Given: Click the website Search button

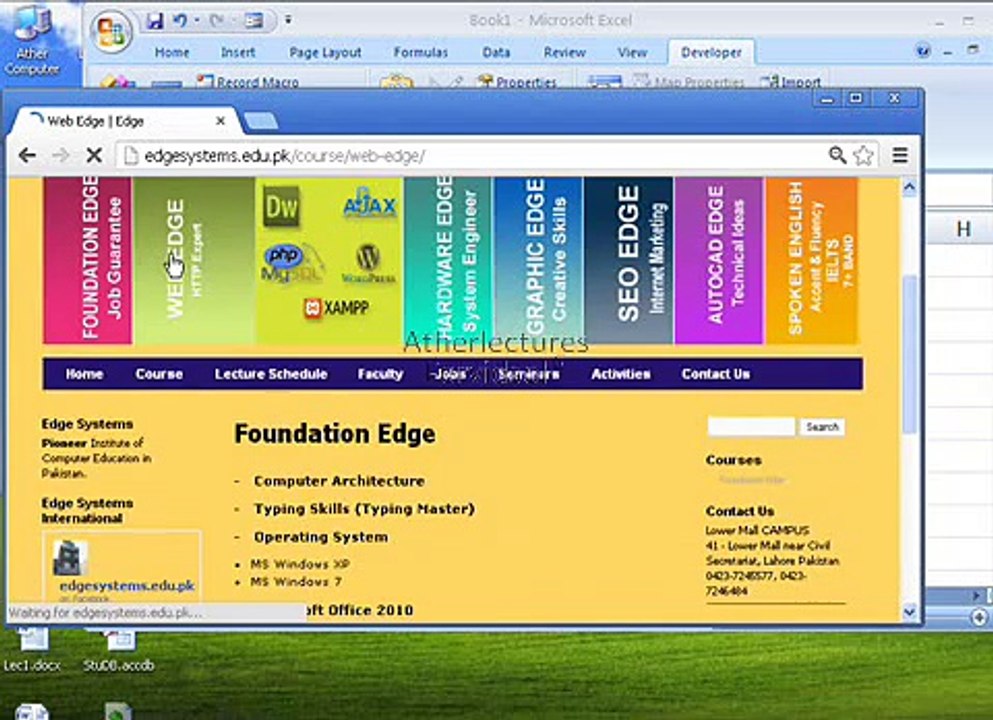Looking at the screenshot, I should (x=822, y=427).
